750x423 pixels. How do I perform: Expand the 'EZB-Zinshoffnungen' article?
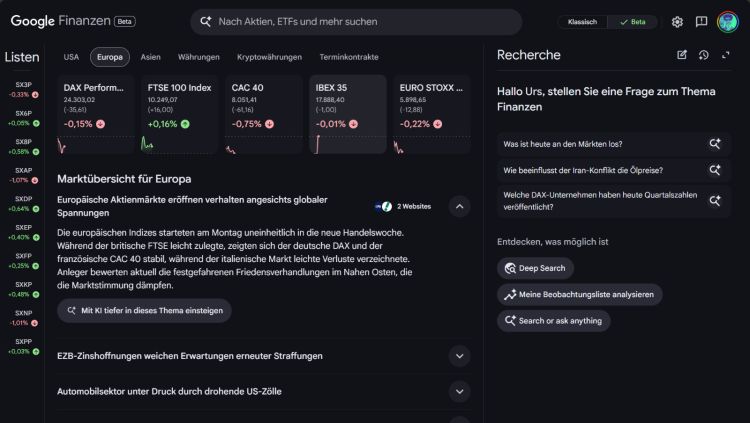tap(459, 356)
